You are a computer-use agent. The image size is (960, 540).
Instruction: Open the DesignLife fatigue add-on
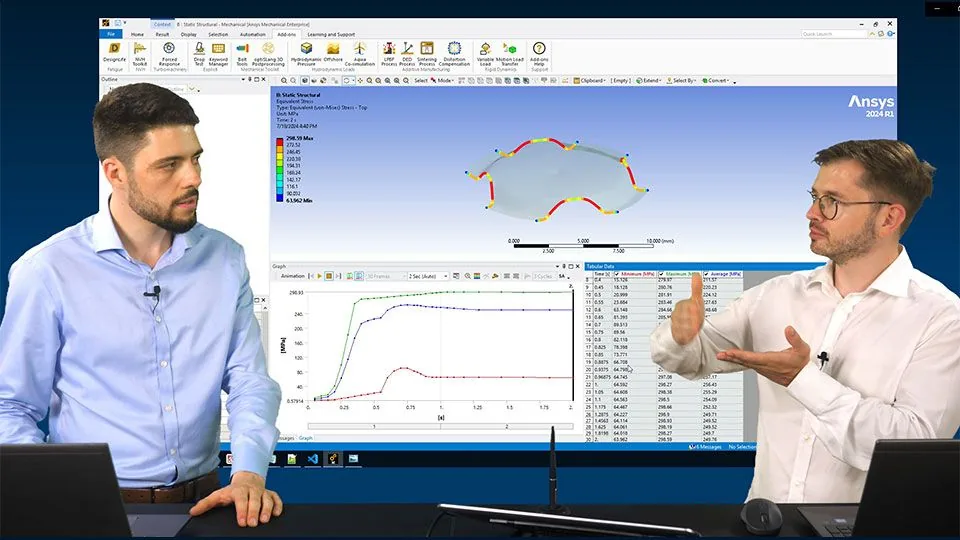114,53
